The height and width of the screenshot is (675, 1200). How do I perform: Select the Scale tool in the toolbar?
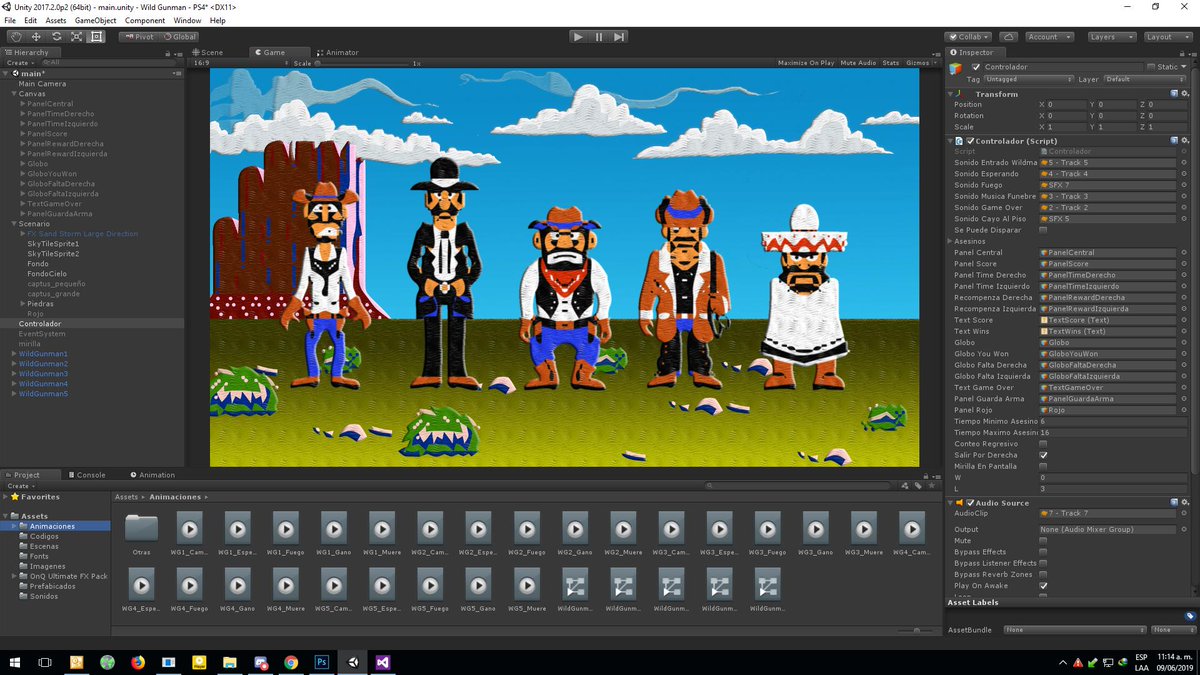point(76,36)
